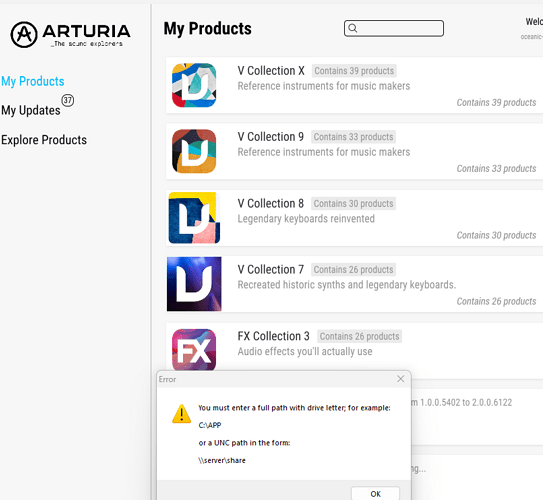This screenshot has height=500, width=543.
Task: Select the V Collection 9 icon
Action: [194, 151]
